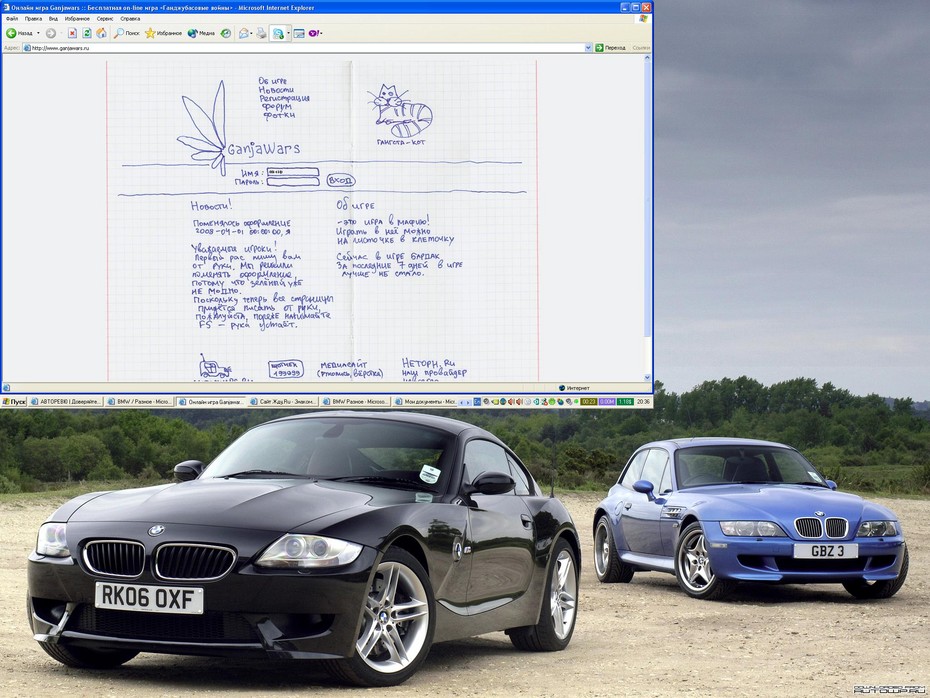Image resolution: width=930 pixels, height=698 pixels.
Task: Switch to Сайт Жду.Ru taskbar window
Action: pyautogui.click(x=284, y=401)
